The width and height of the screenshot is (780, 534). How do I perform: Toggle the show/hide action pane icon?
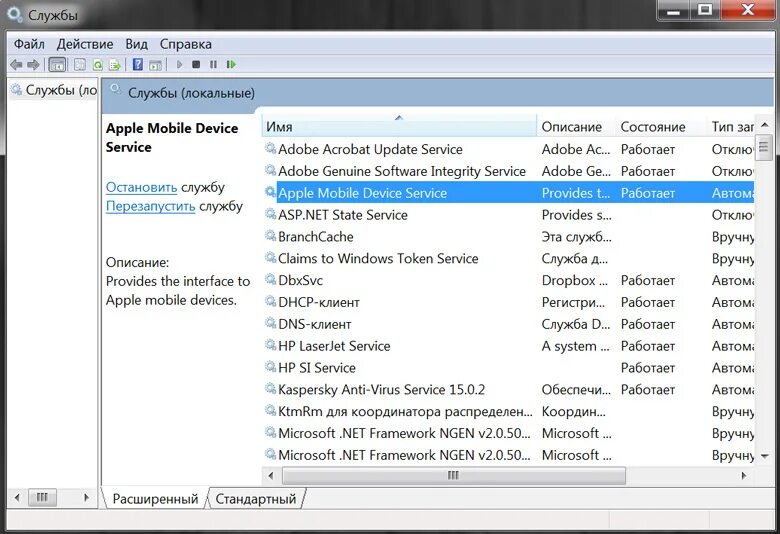click(156, 65)
